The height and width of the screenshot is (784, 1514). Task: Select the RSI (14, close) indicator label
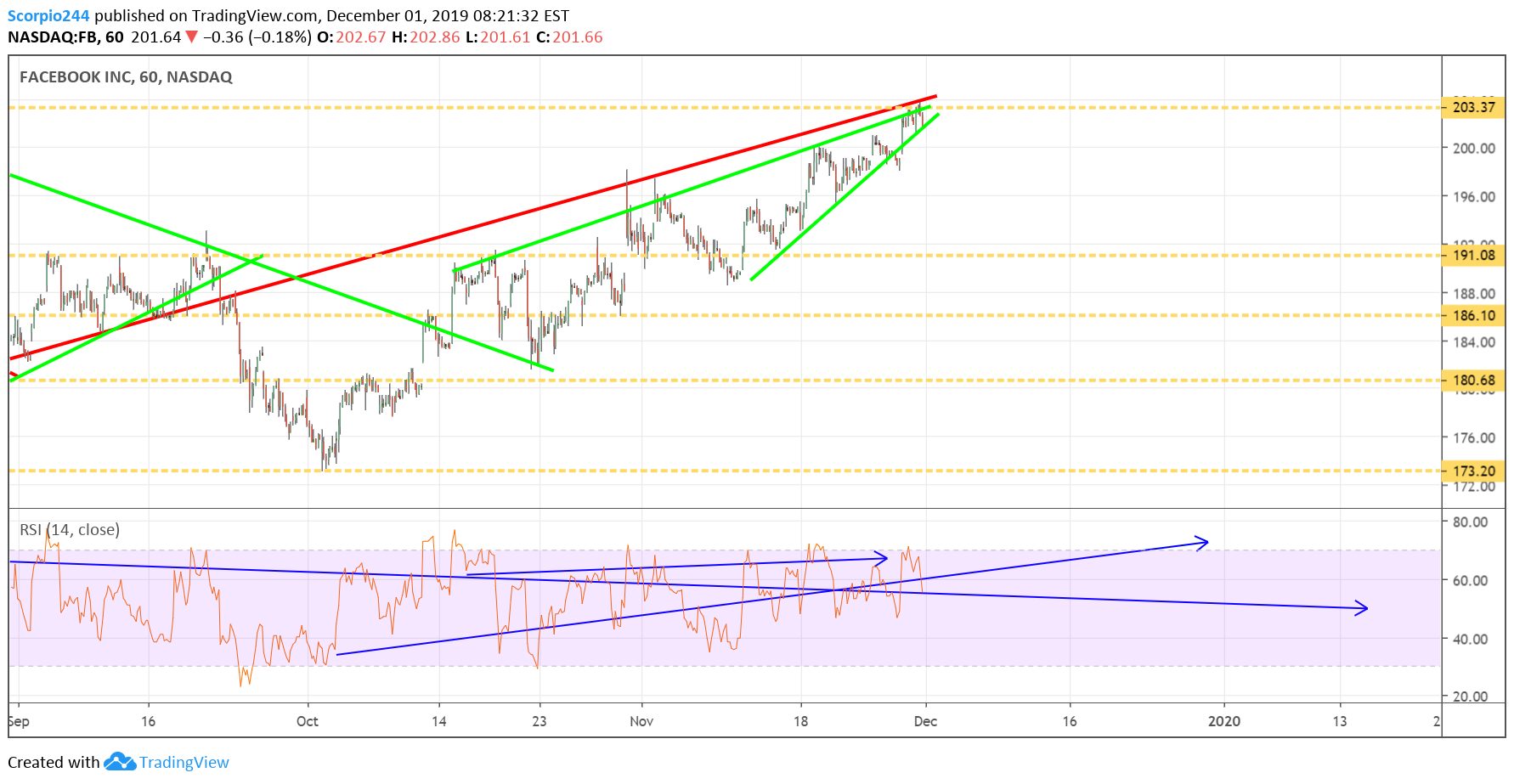(x=70, y=529)
